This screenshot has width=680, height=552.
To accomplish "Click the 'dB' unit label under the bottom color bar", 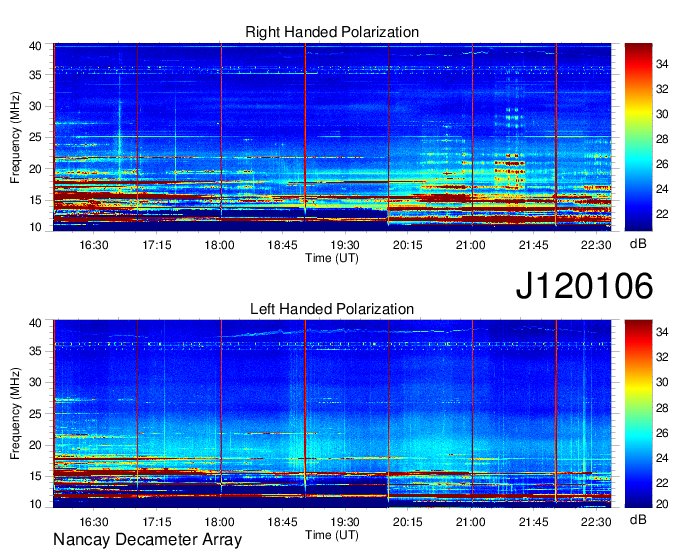I will (638, 519).
